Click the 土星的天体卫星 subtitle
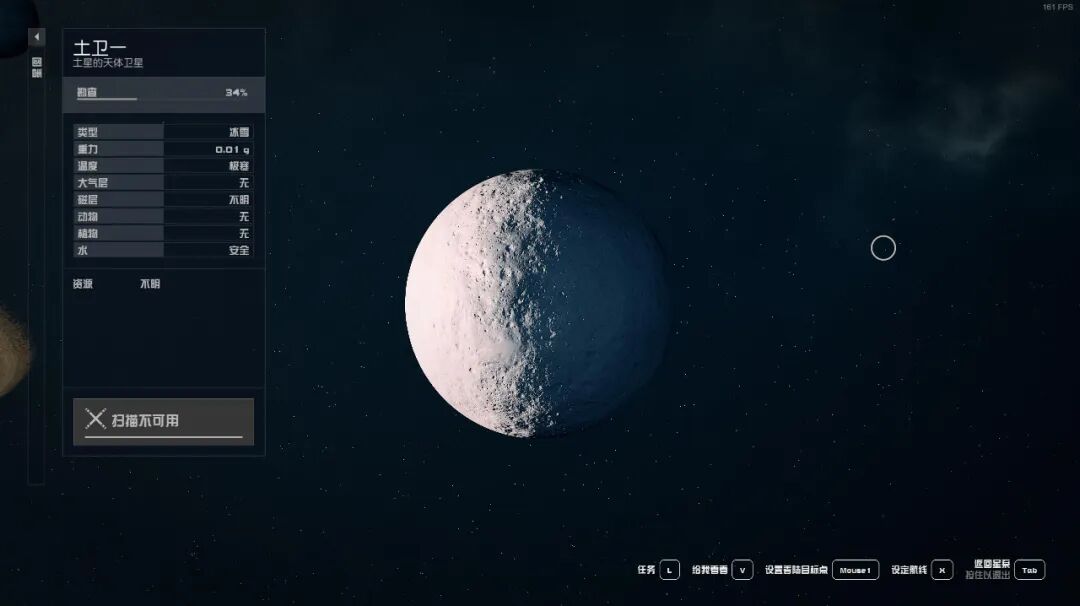The height and width of the screenshot is (606, 1080). pos(108,63)
